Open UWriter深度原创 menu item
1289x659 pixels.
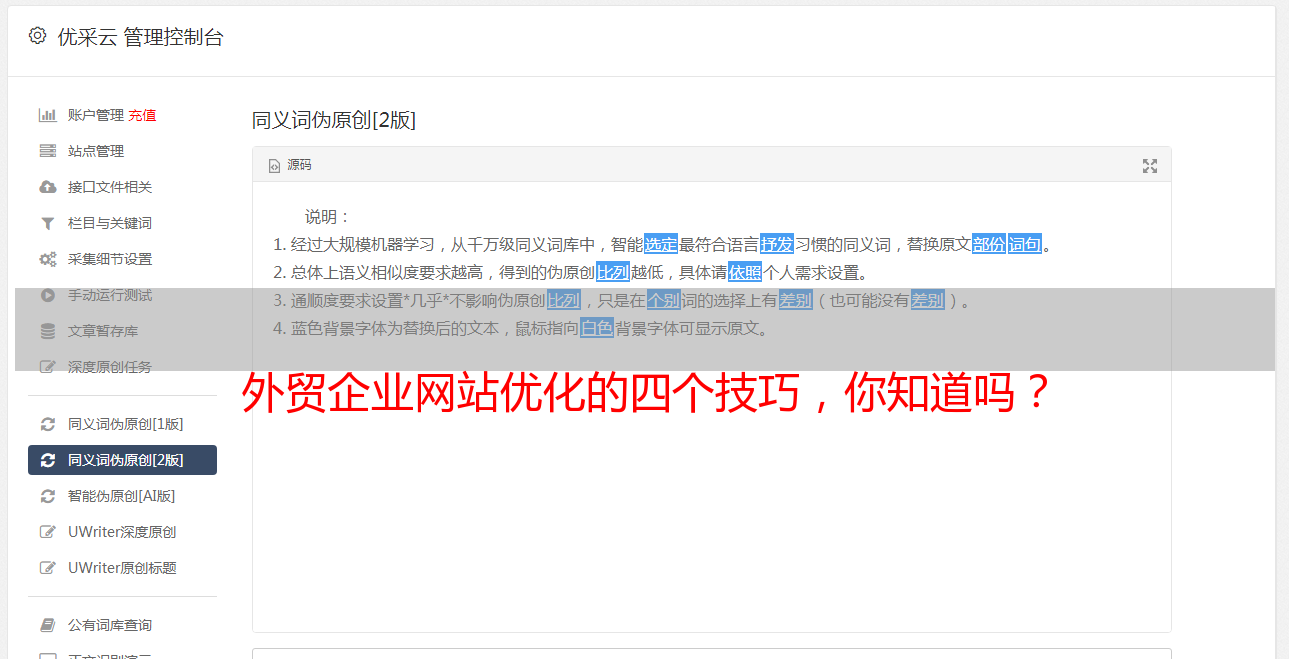coord(122,532)
